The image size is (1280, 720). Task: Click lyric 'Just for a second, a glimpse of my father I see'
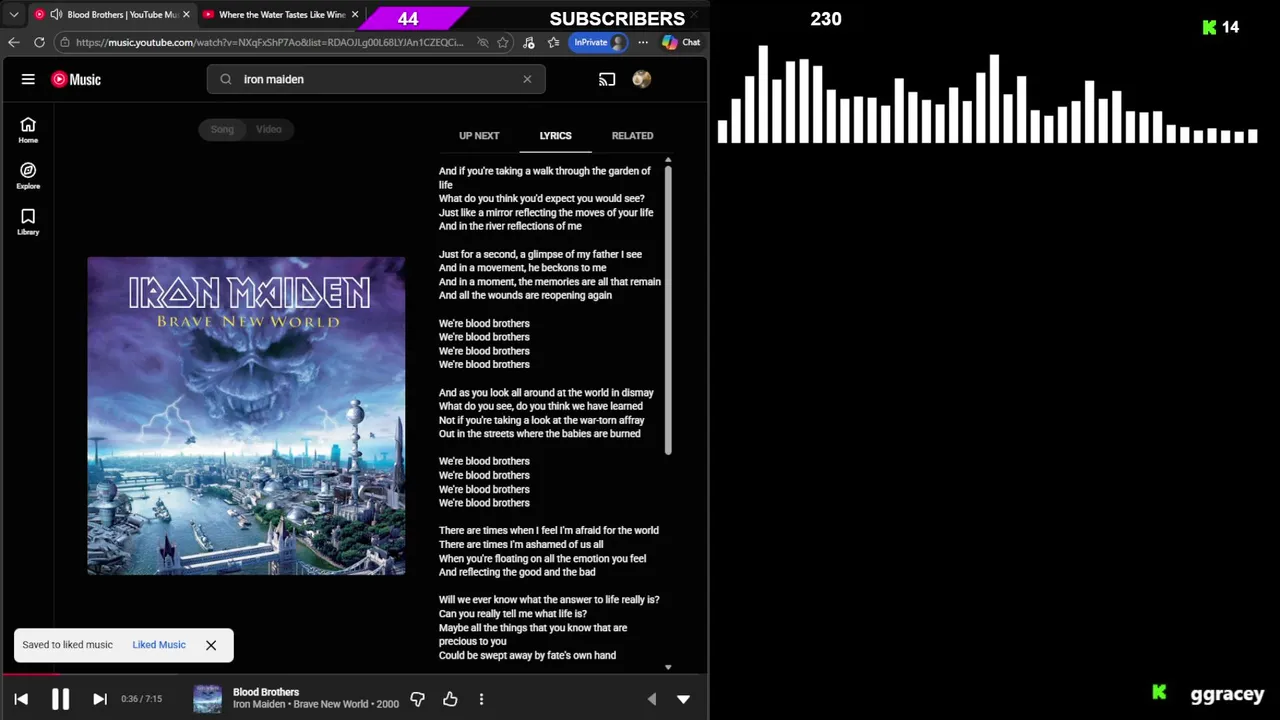(540, 254)
